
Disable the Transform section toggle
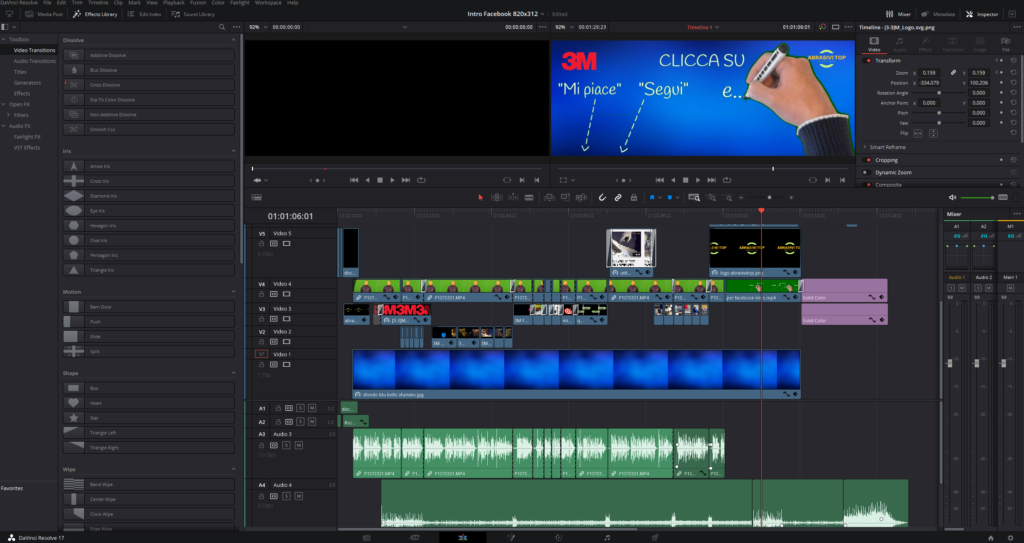(868, 61)
